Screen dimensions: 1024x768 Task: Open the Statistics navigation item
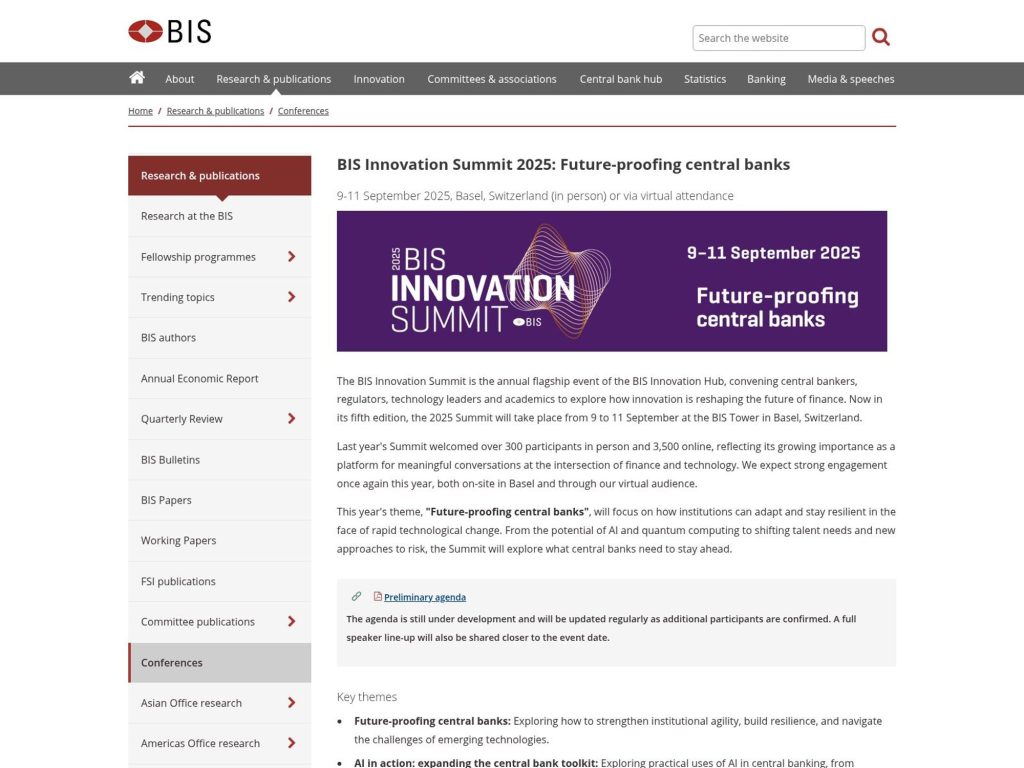tap(705, 78)
